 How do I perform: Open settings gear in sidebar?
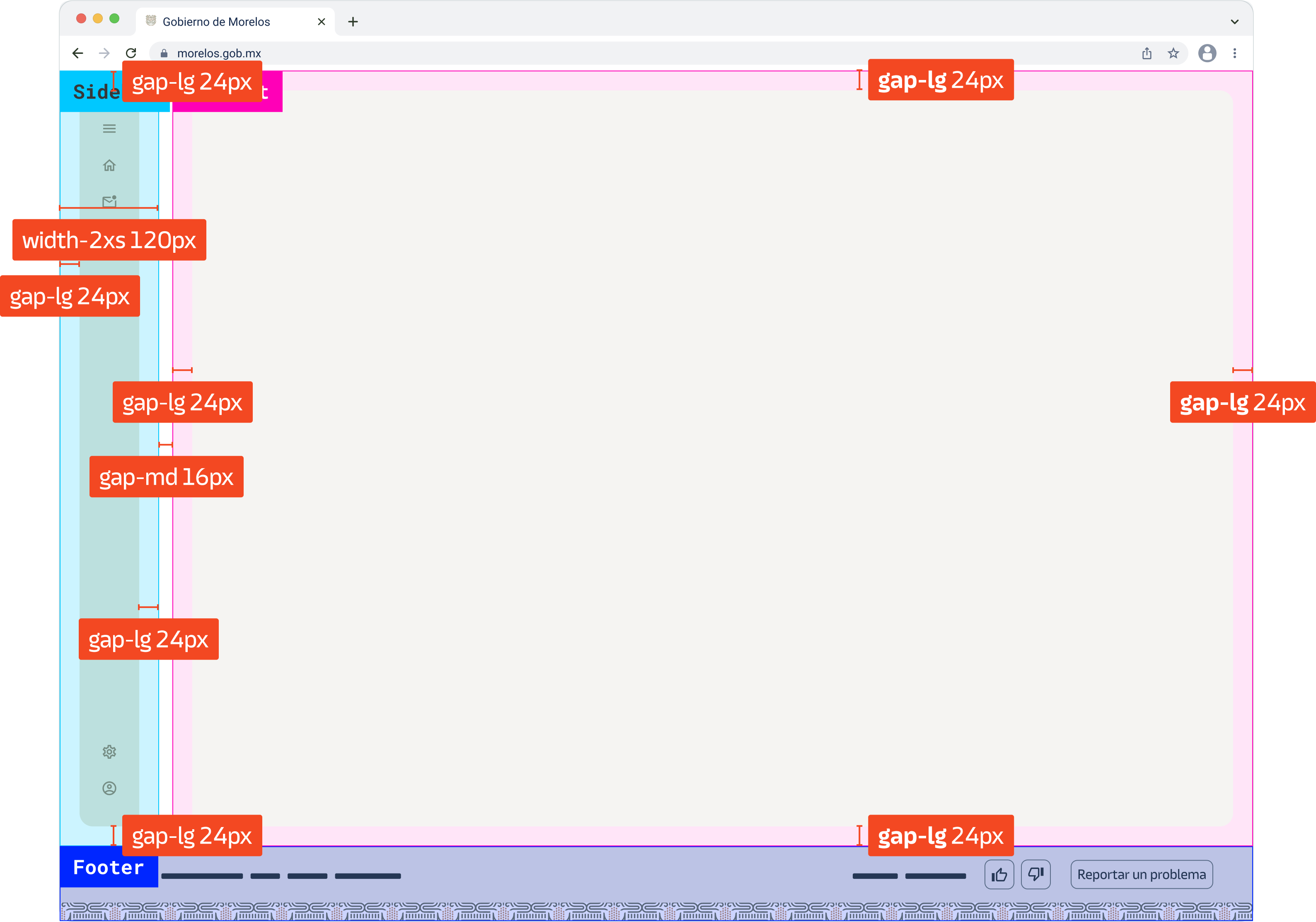click(x=109, y=751)
